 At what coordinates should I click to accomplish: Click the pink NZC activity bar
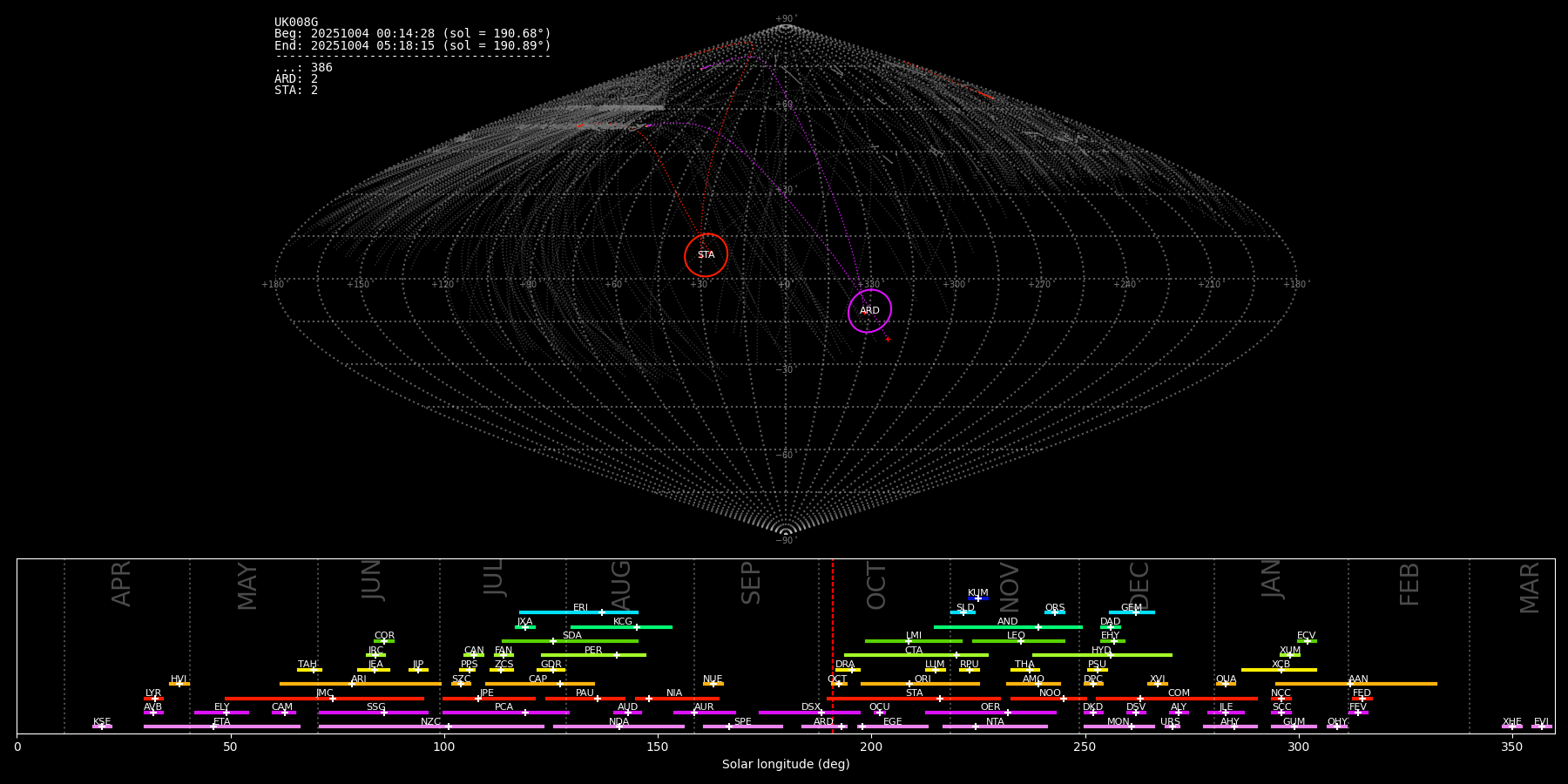pyautogui.click(x=431, y=727)
